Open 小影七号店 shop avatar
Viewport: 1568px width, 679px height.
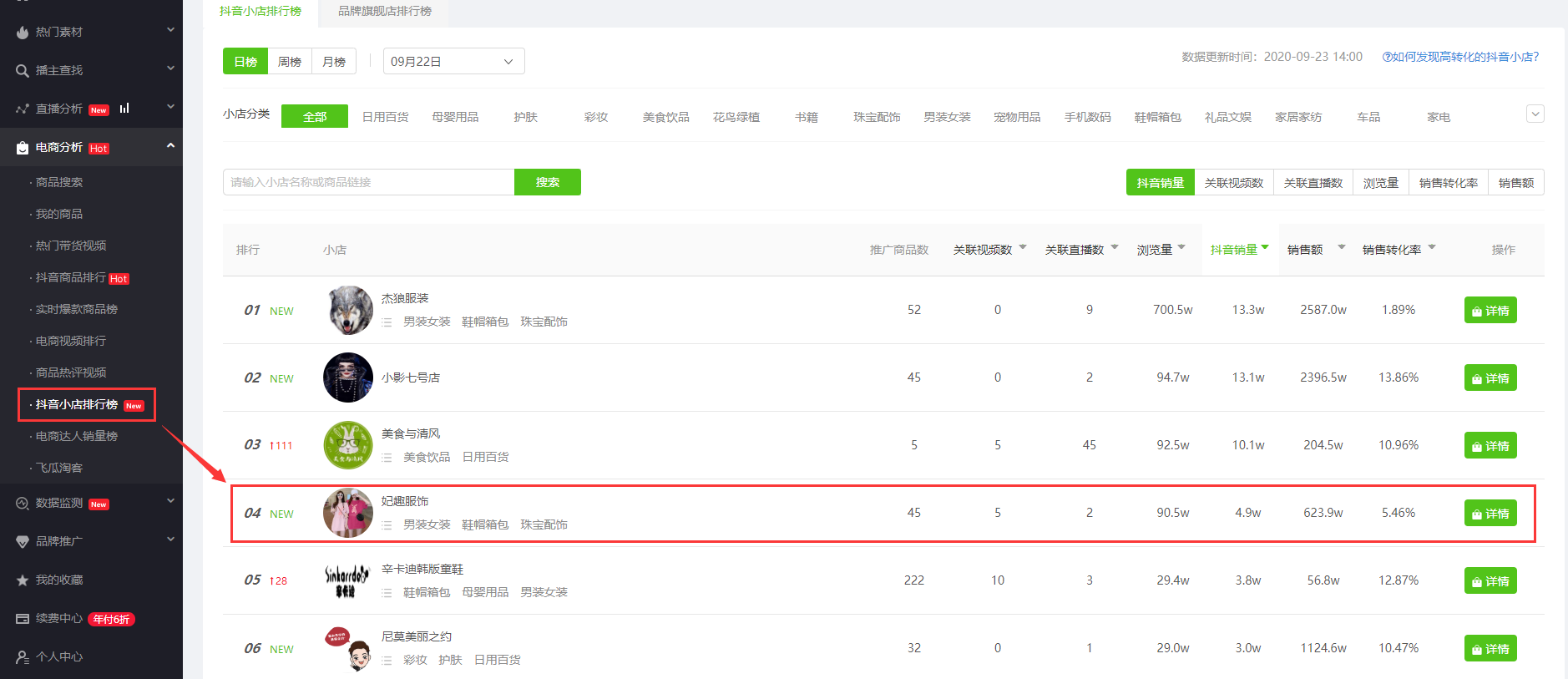(x=348, y=378)
